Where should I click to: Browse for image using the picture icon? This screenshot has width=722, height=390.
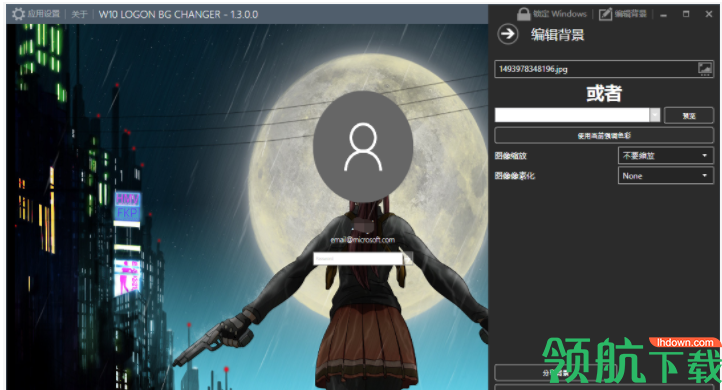point(705,69)
